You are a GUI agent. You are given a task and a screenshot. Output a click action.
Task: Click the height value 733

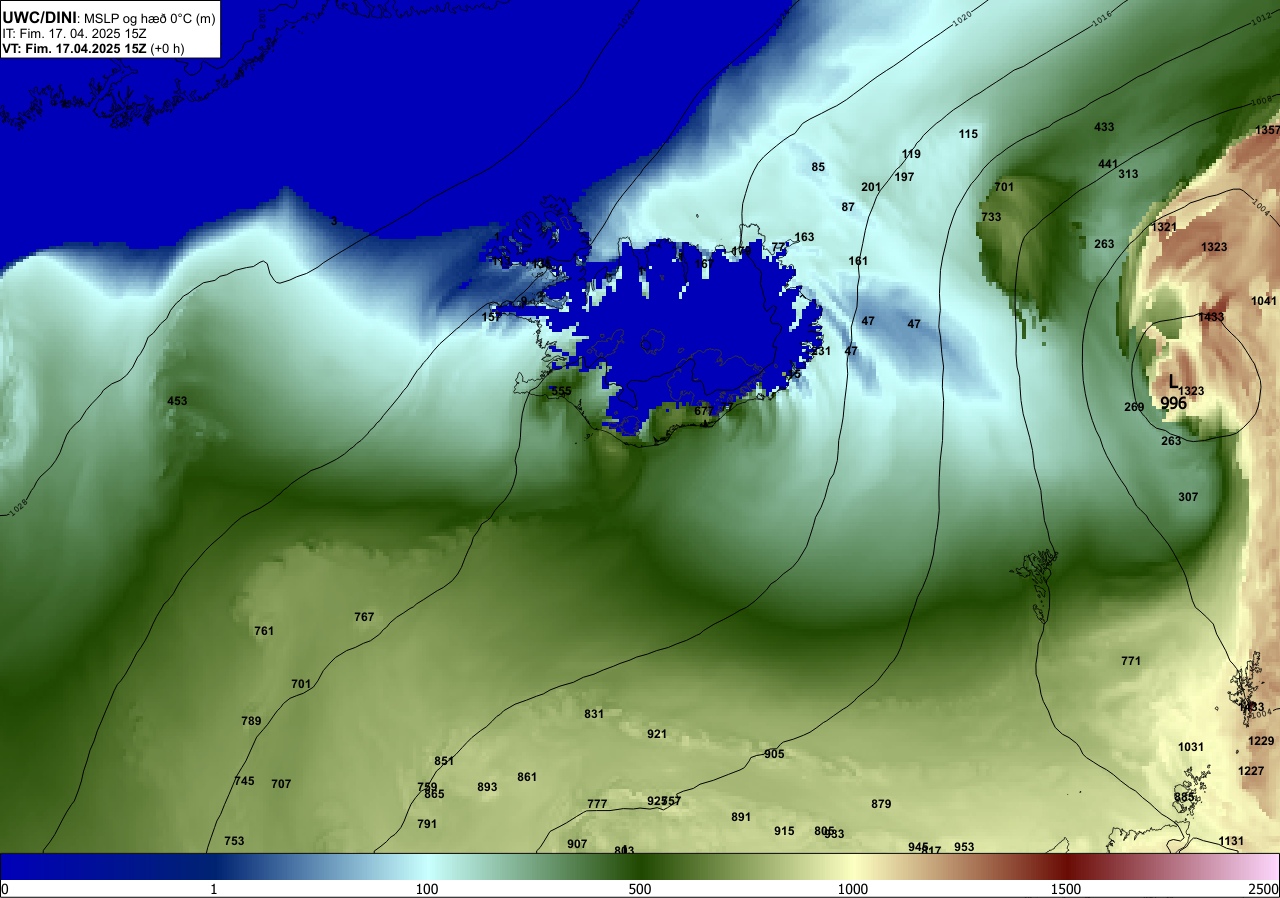tap(991, 217)
